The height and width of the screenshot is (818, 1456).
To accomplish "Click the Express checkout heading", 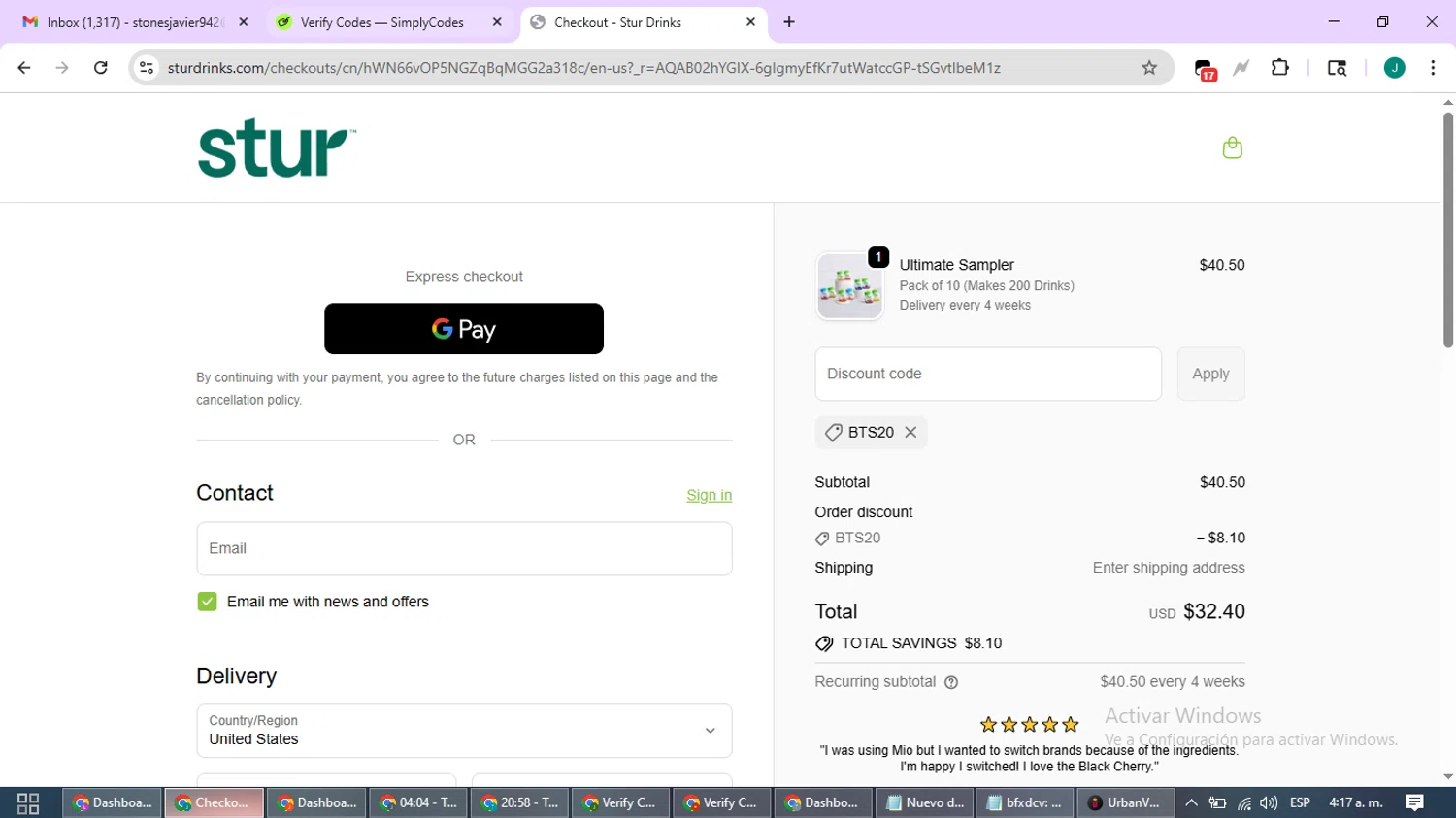I will coord(464,277).
